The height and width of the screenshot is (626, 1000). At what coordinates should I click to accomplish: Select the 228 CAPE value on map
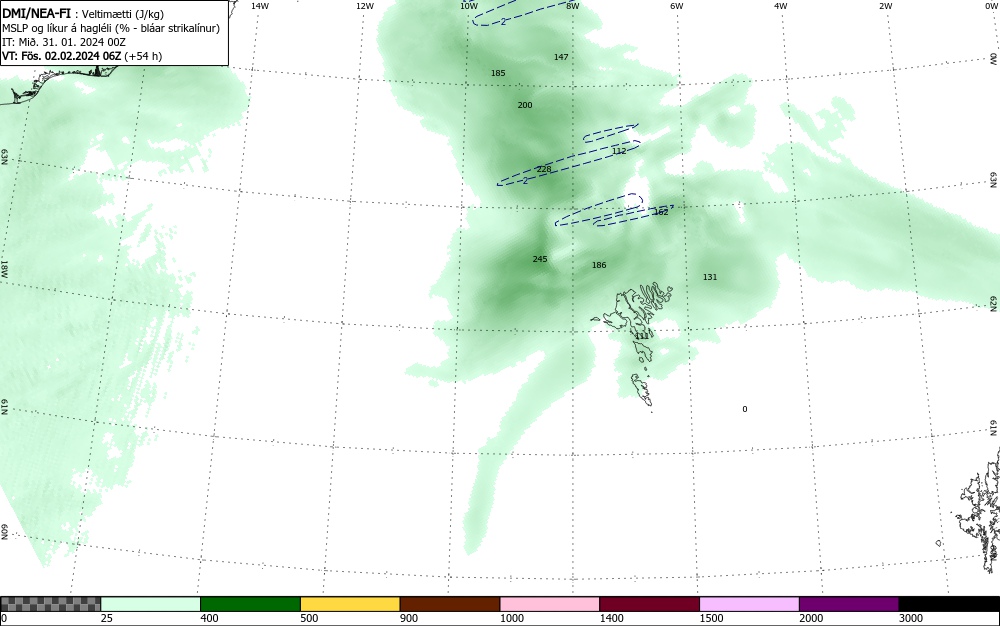click(x=544, y=170)
